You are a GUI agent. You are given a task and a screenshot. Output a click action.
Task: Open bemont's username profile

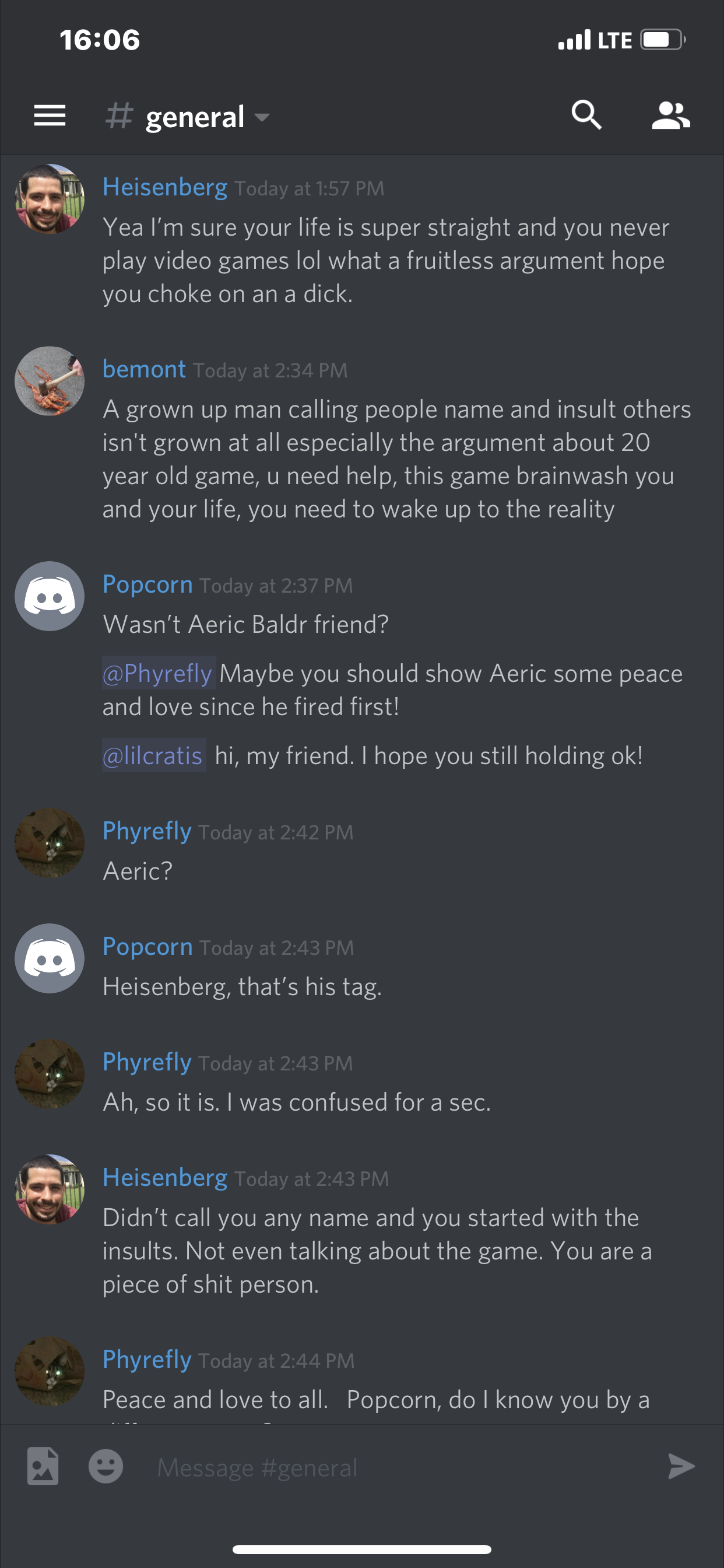tap(144, 369)
